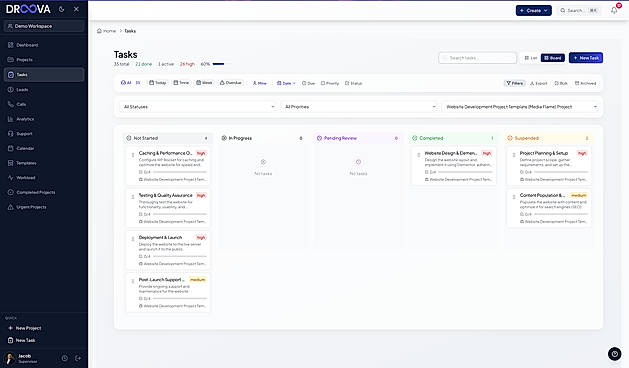Show Archived tasks
Viewport: 629px width, 368px height.
click(x=585, y=83)
